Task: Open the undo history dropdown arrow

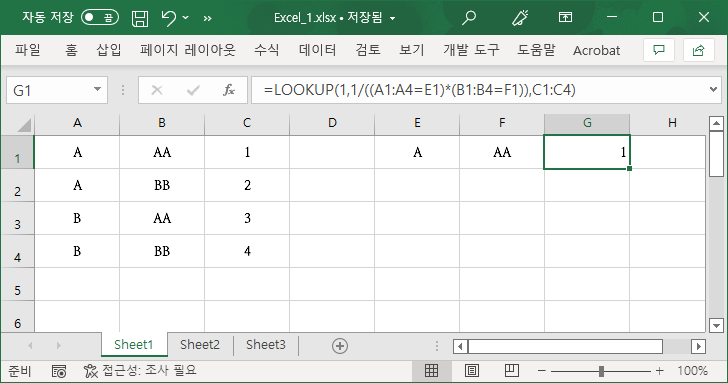Action: coord(186,18)
